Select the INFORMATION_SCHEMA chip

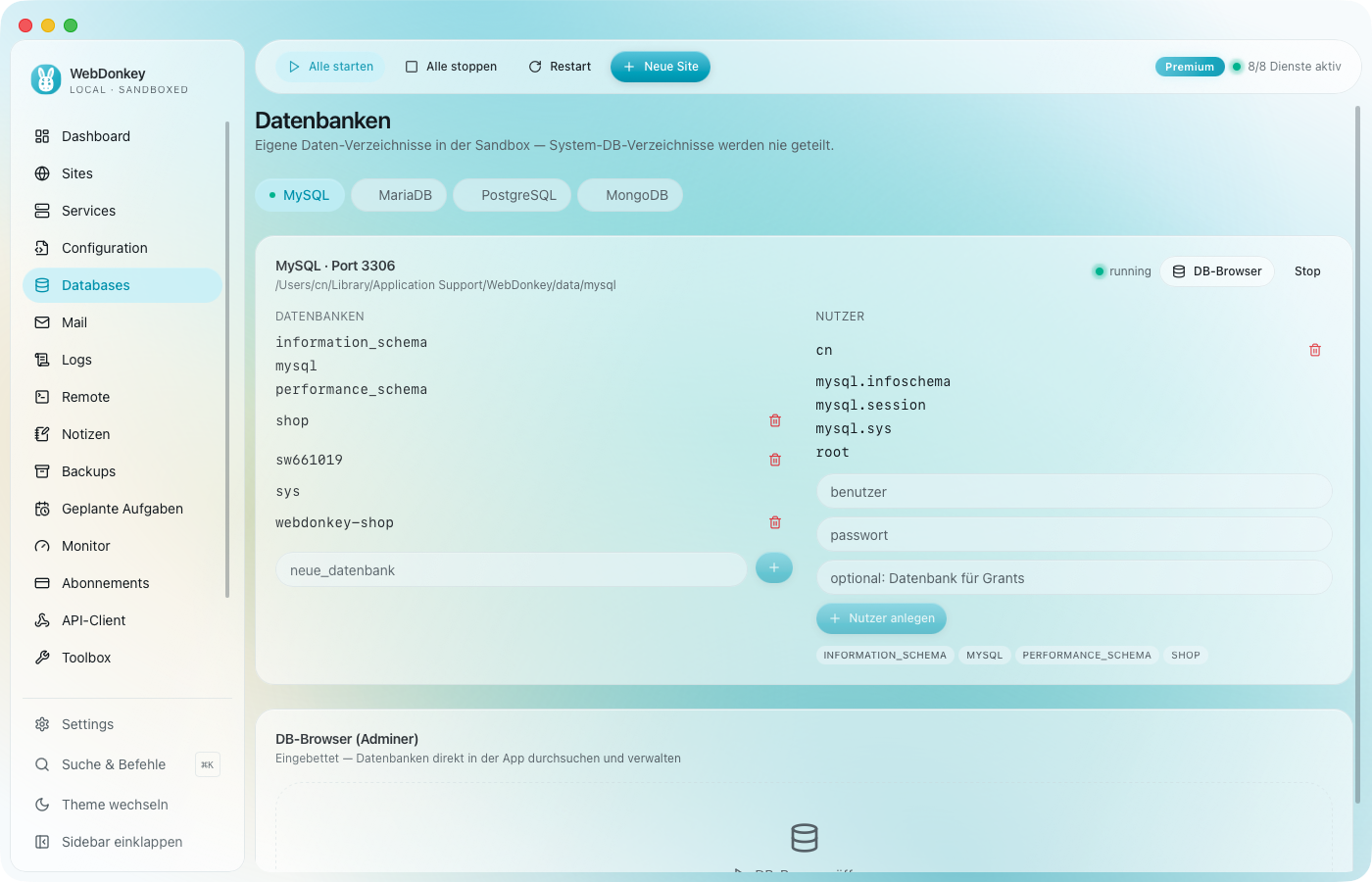[x=885, y=656]
